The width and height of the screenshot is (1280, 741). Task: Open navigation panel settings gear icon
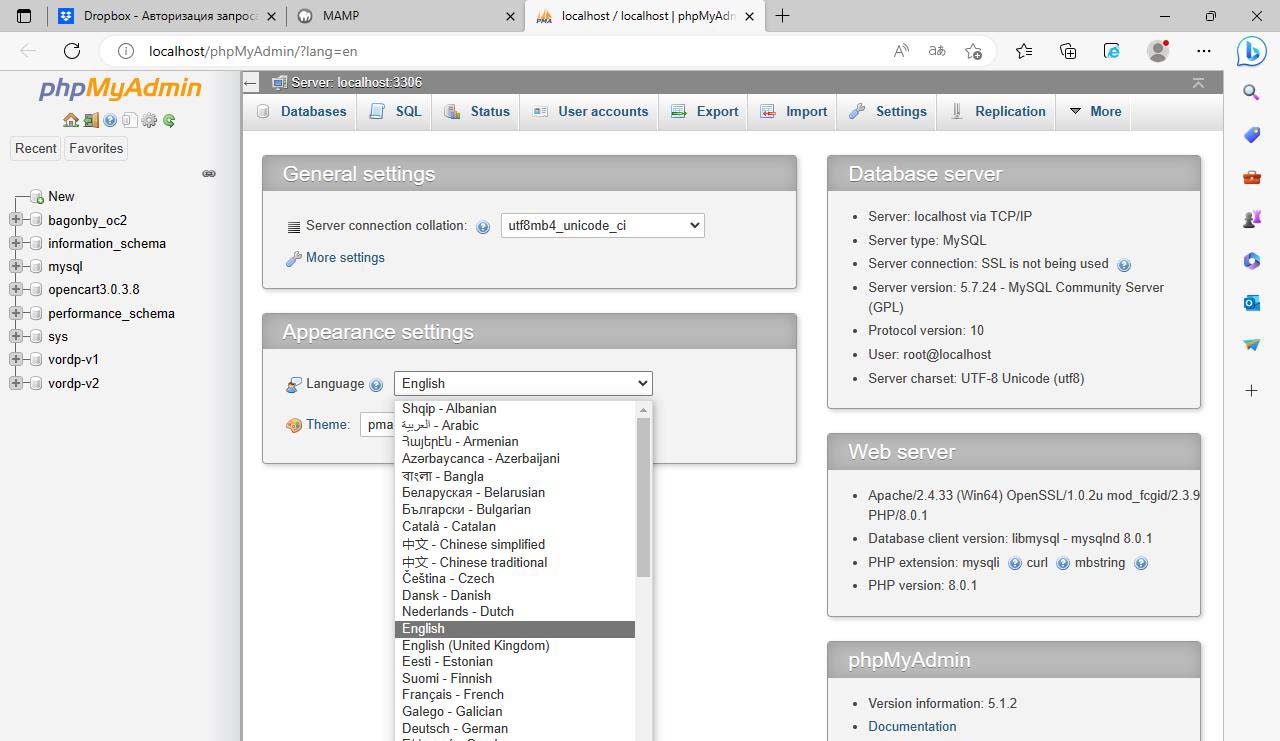[x=149, y=120]
